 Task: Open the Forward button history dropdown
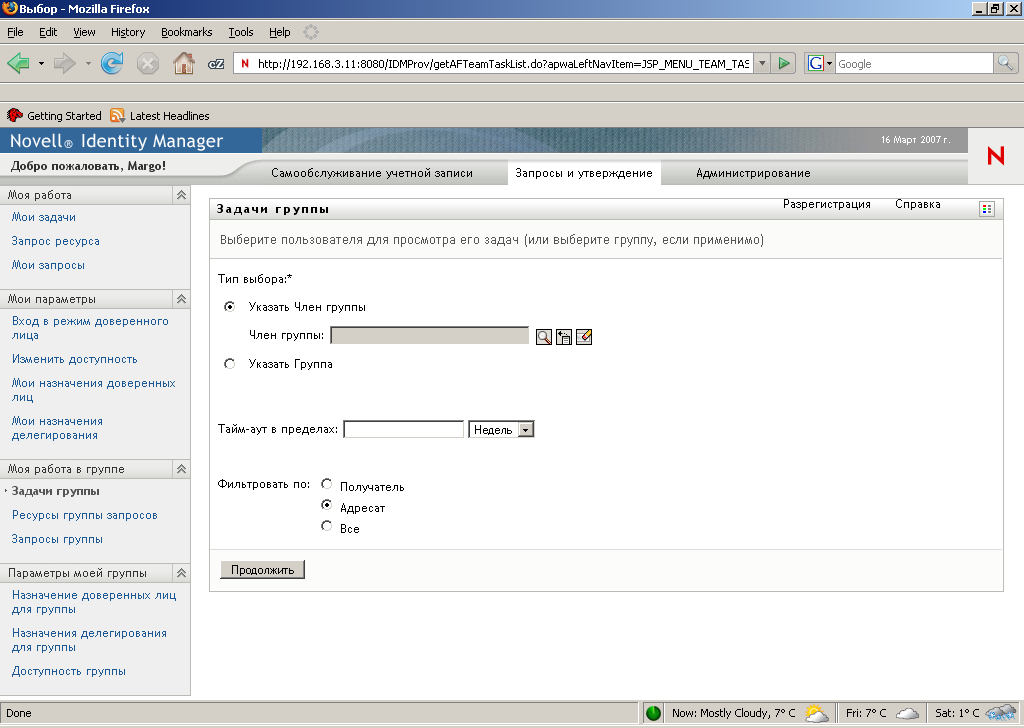(x=88, y=63)
